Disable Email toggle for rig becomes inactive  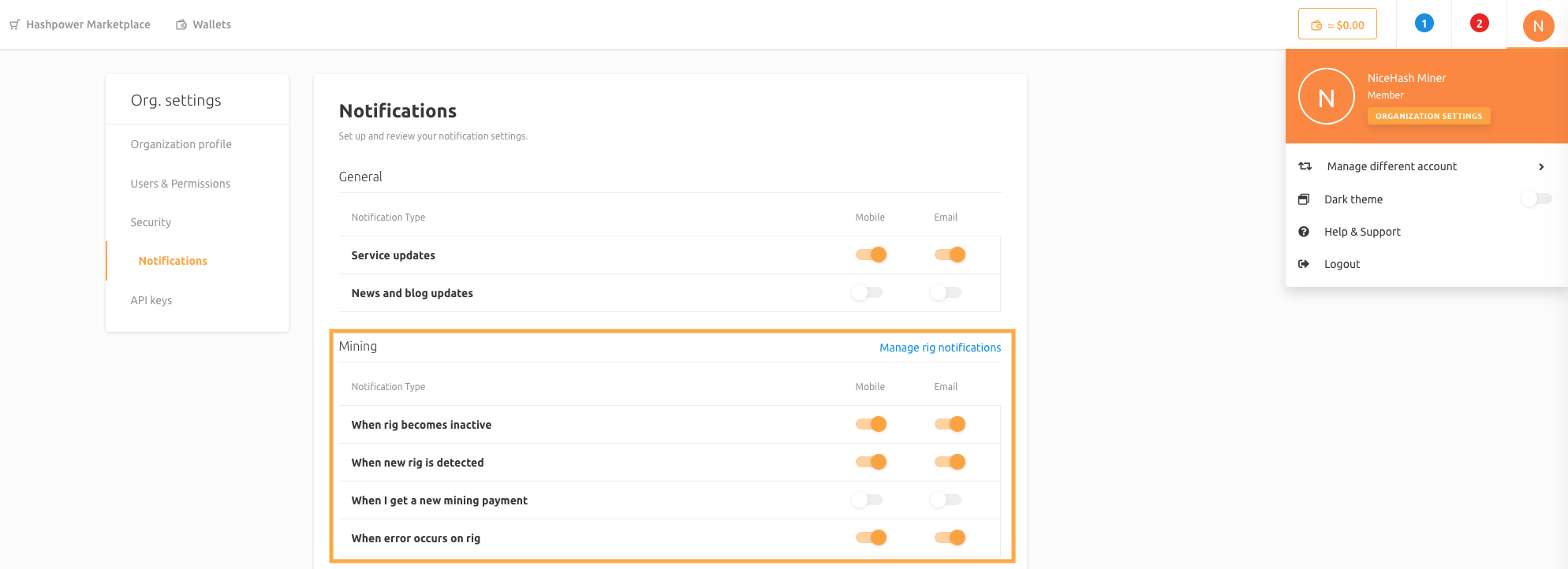[950, 424]
